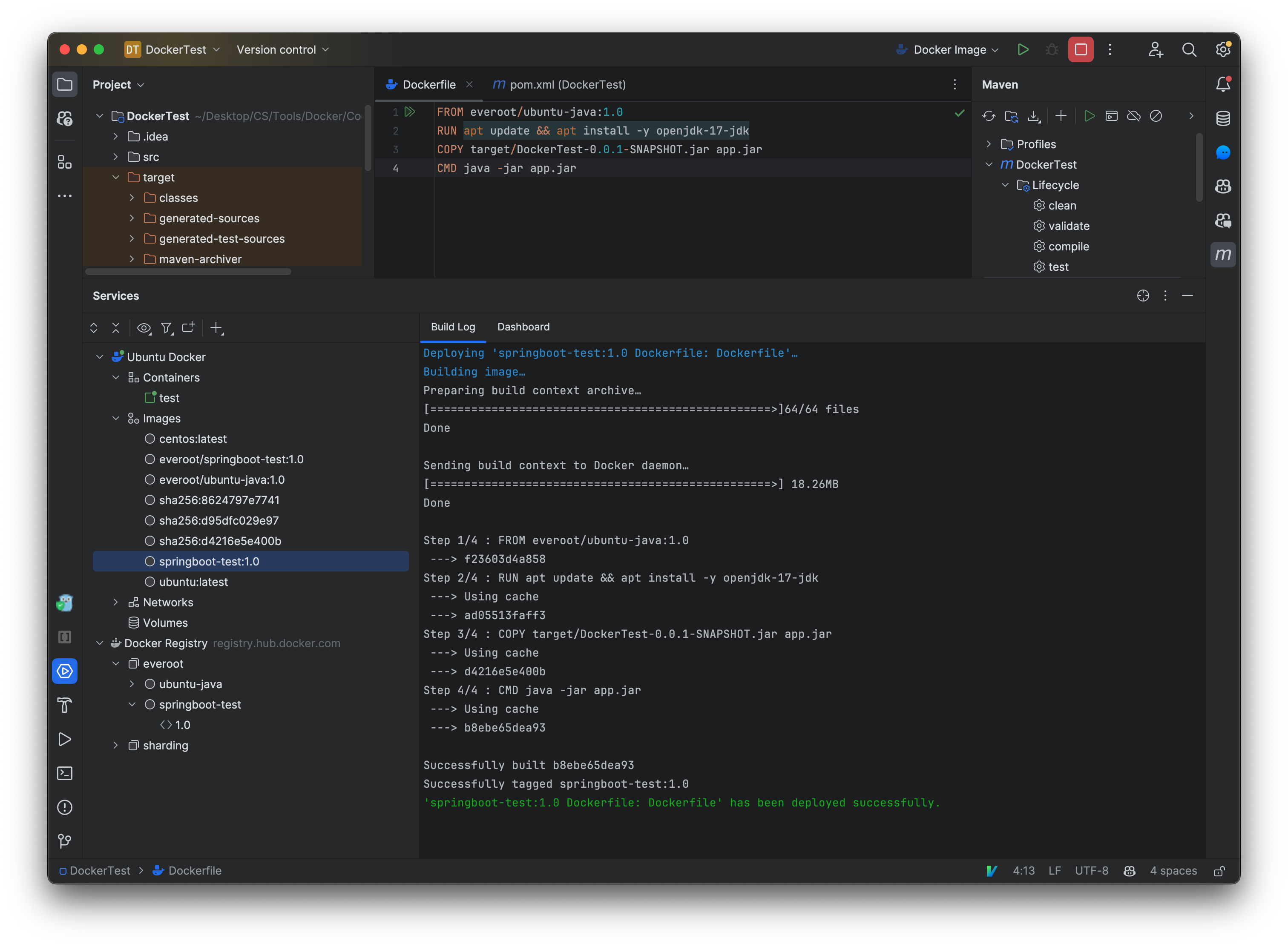Open editor tabs more options menu
Viewport: 1288px width, 947px height.
point(955,84)
